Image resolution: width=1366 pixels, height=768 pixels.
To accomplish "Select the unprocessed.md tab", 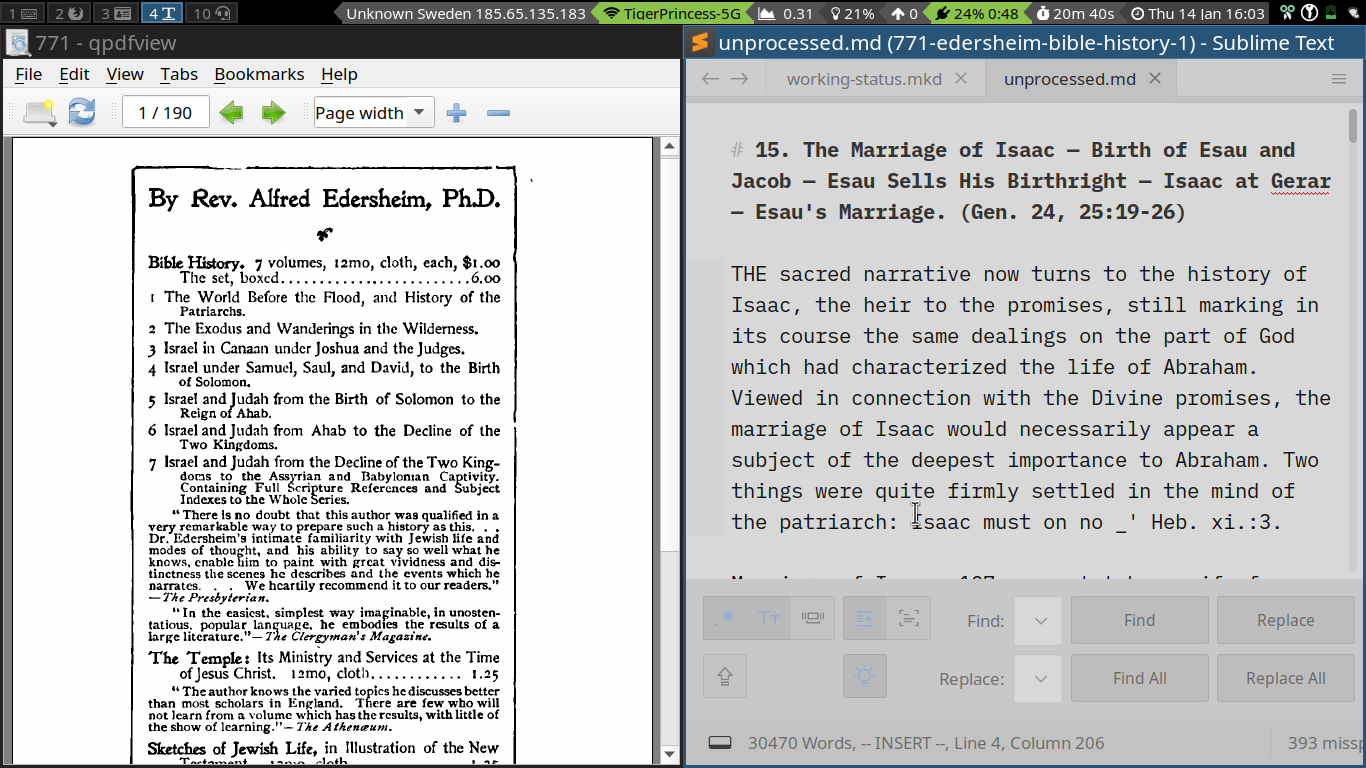I will pos(1069,79).
